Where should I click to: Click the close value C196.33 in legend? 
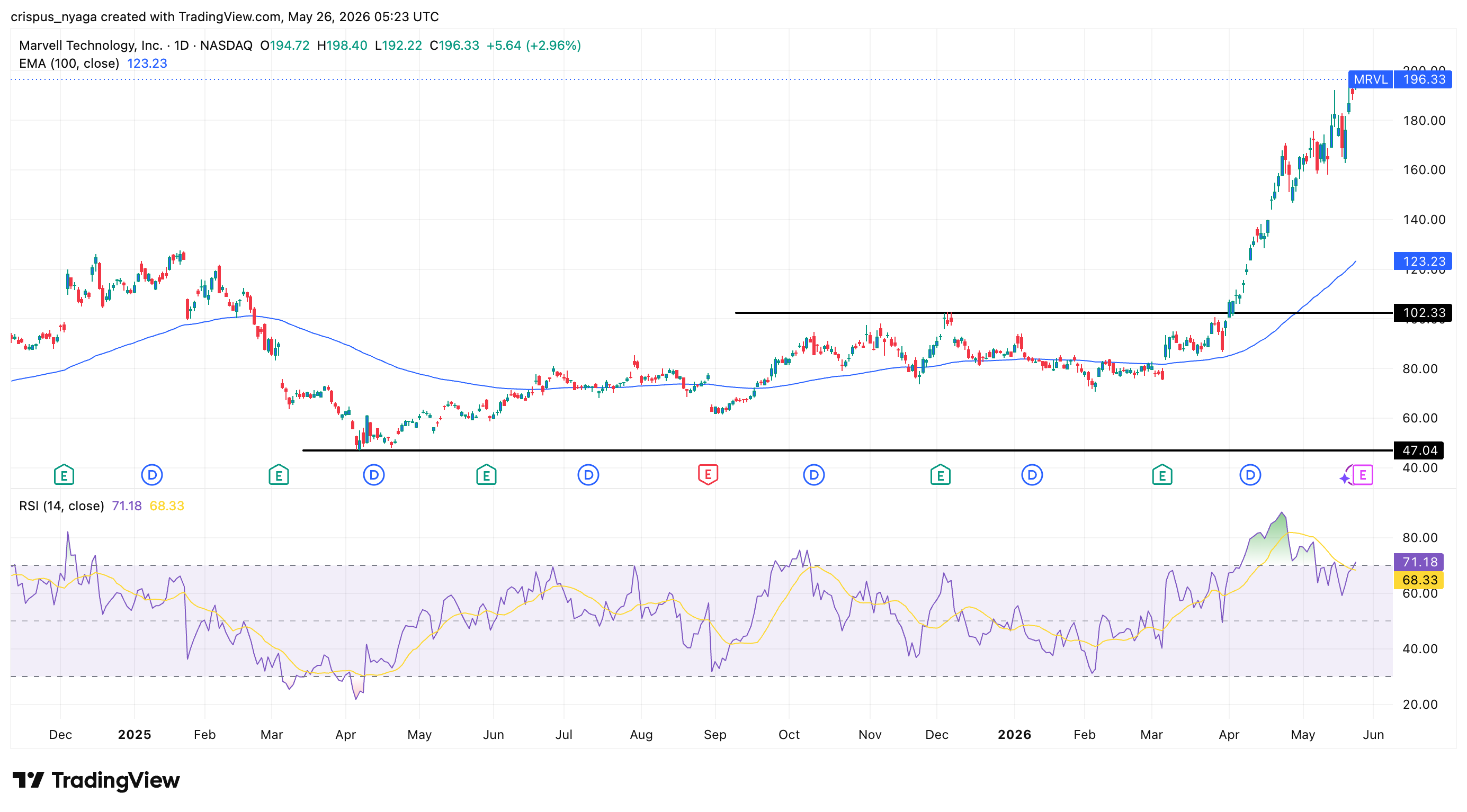tap(454, 46)
